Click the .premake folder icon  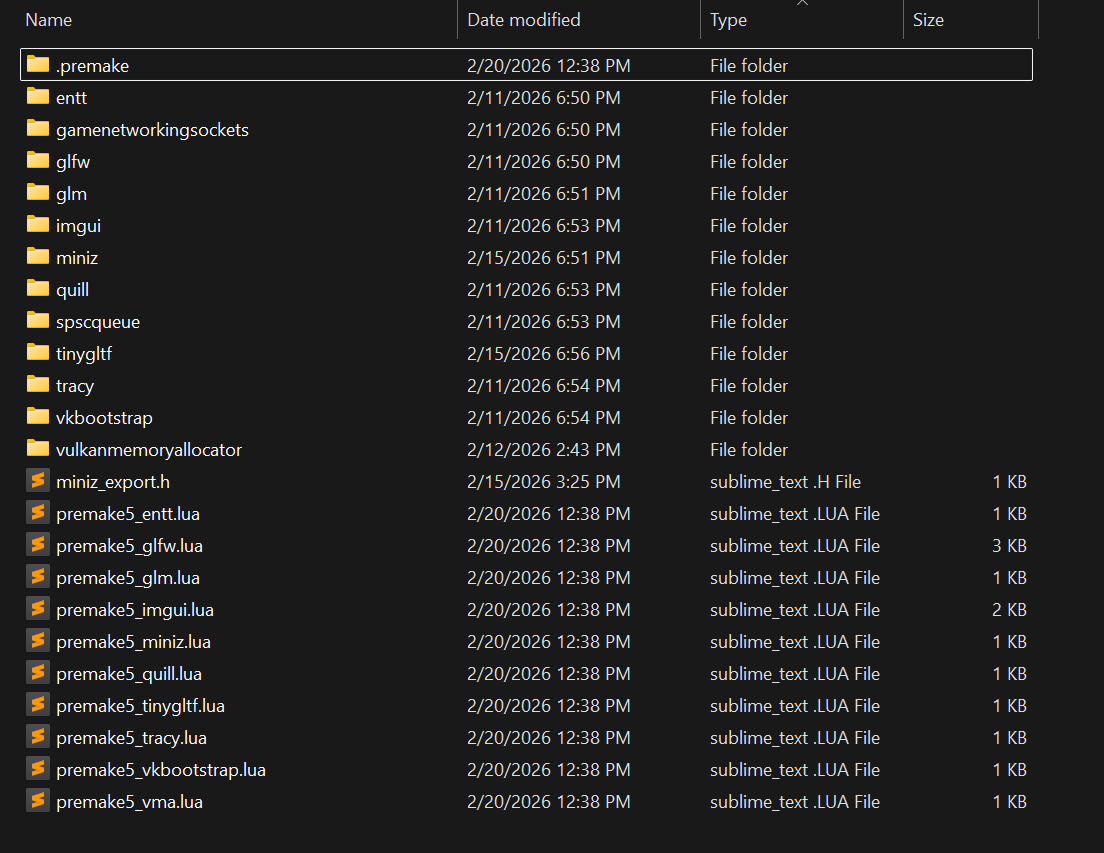pyautogui.click(x=38, y=65)
